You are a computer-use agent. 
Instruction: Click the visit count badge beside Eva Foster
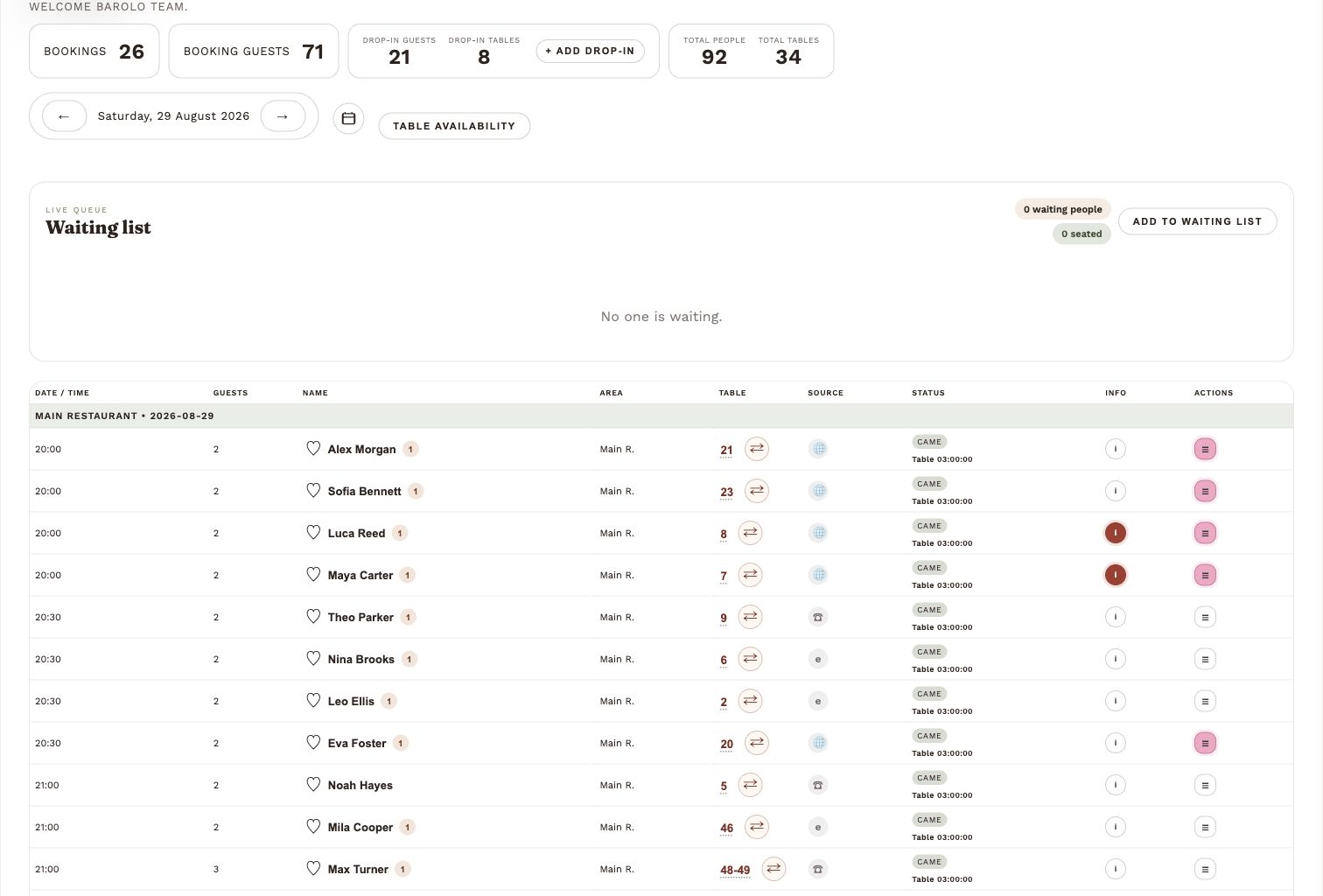[x=401, y=743]
